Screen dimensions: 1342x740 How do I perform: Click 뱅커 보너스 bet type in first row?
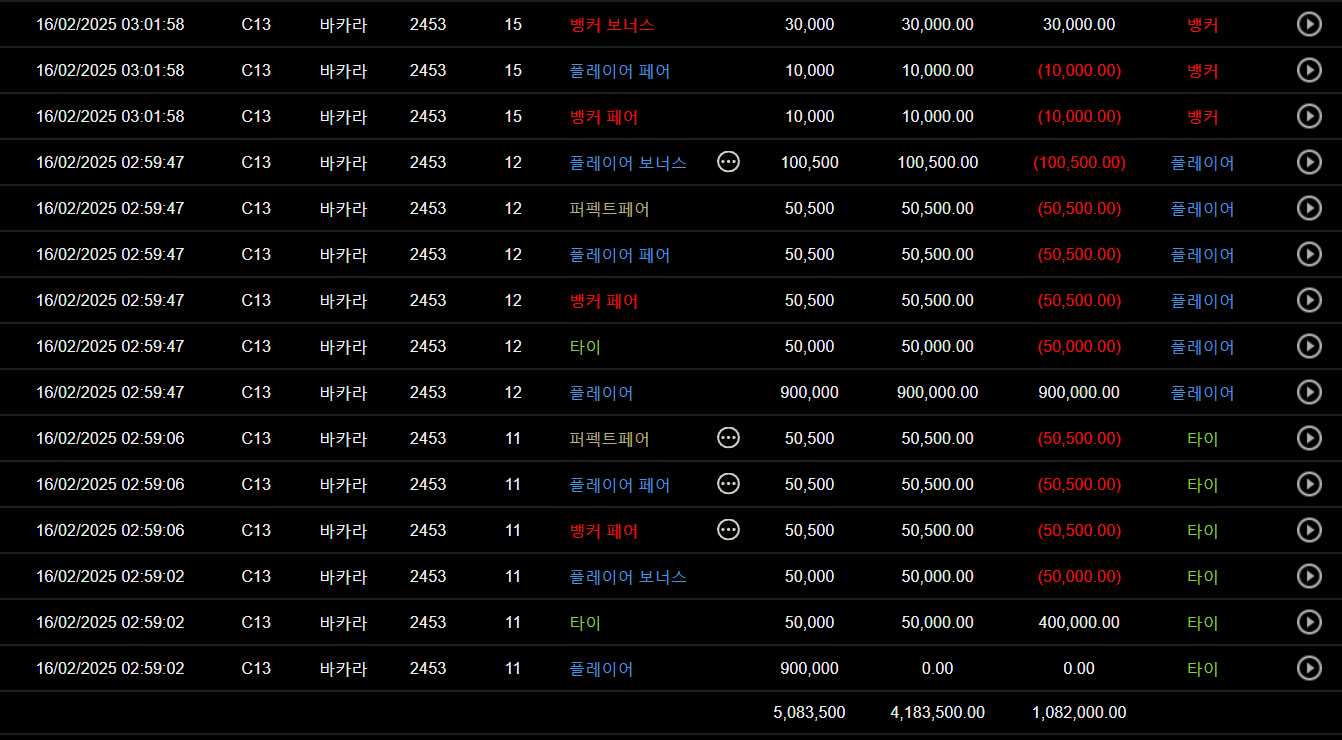[x=612, y=24]
